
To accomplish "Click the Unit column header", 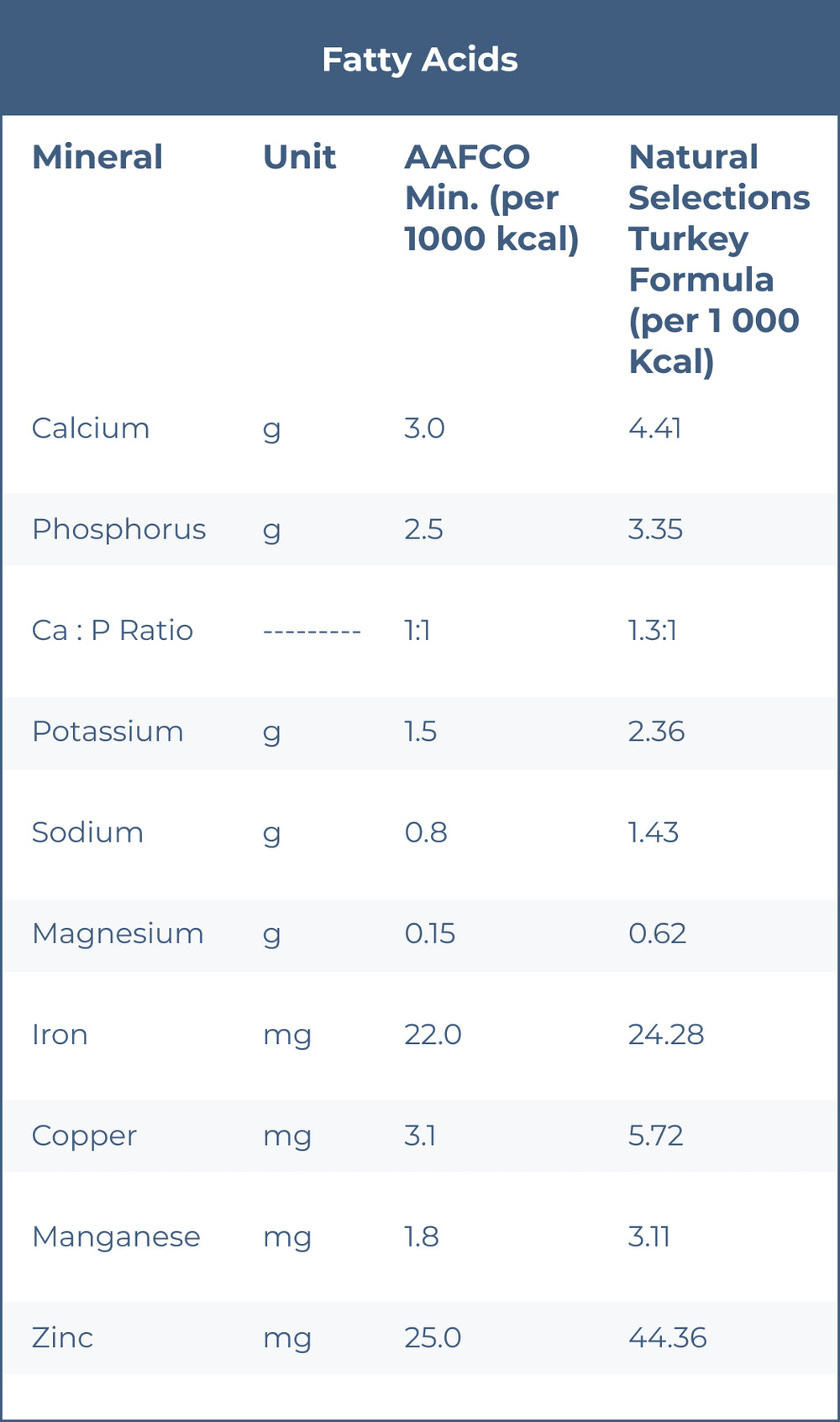I will point(299,157).
